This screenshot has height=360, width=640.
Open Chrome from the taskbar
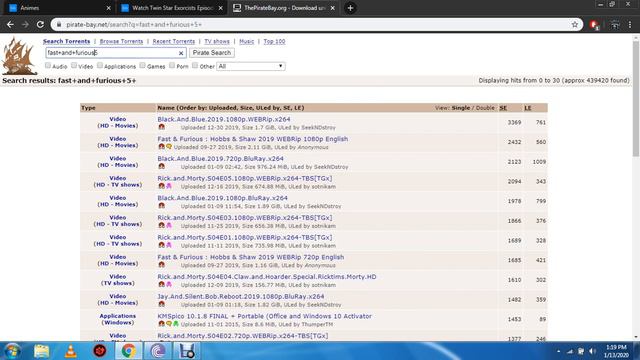pyautogui.click(x=129, y=351)
